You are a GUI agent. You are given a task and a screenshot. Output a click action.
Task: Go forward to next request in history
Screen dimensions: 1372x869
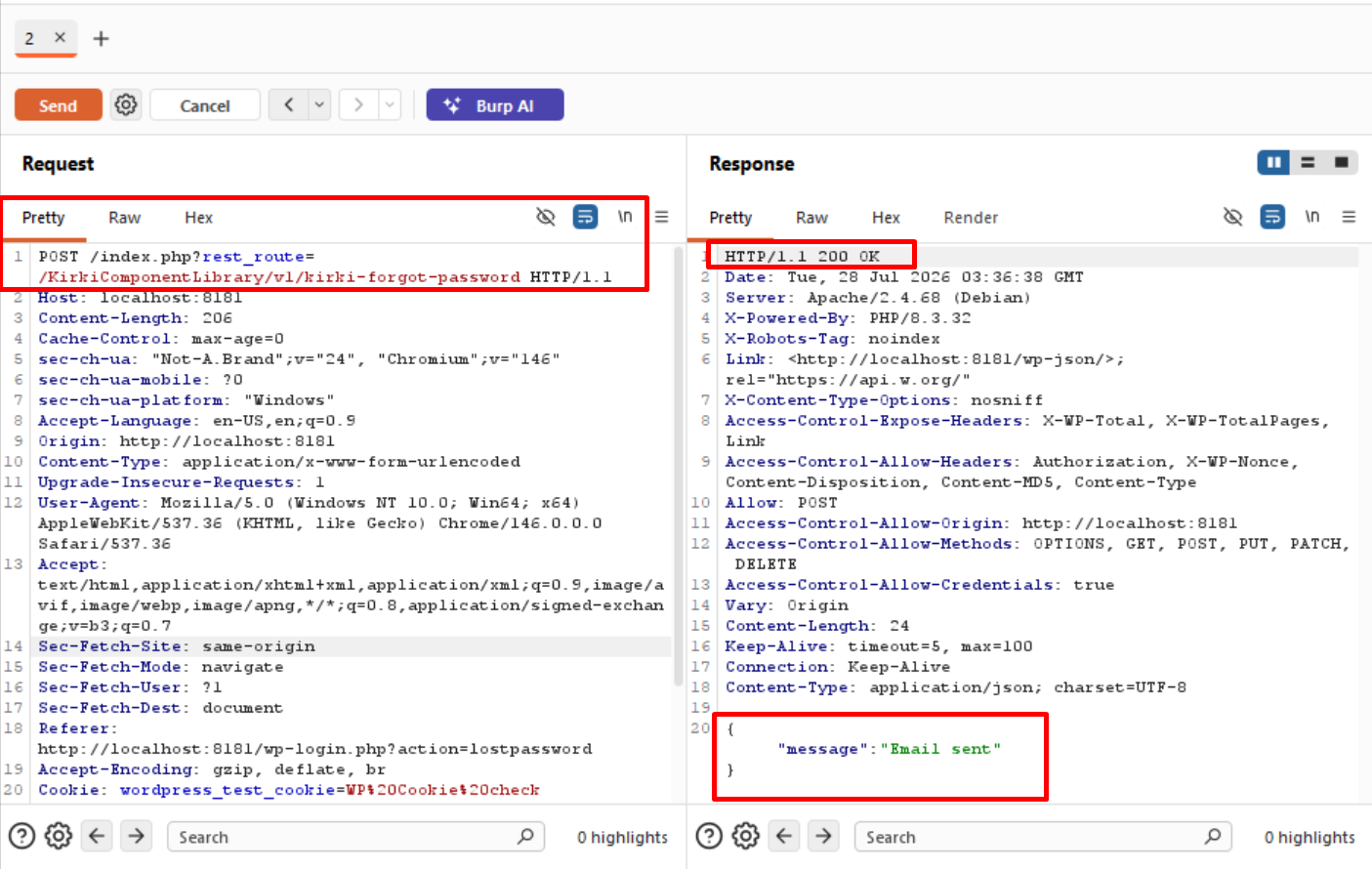[358, 104]
